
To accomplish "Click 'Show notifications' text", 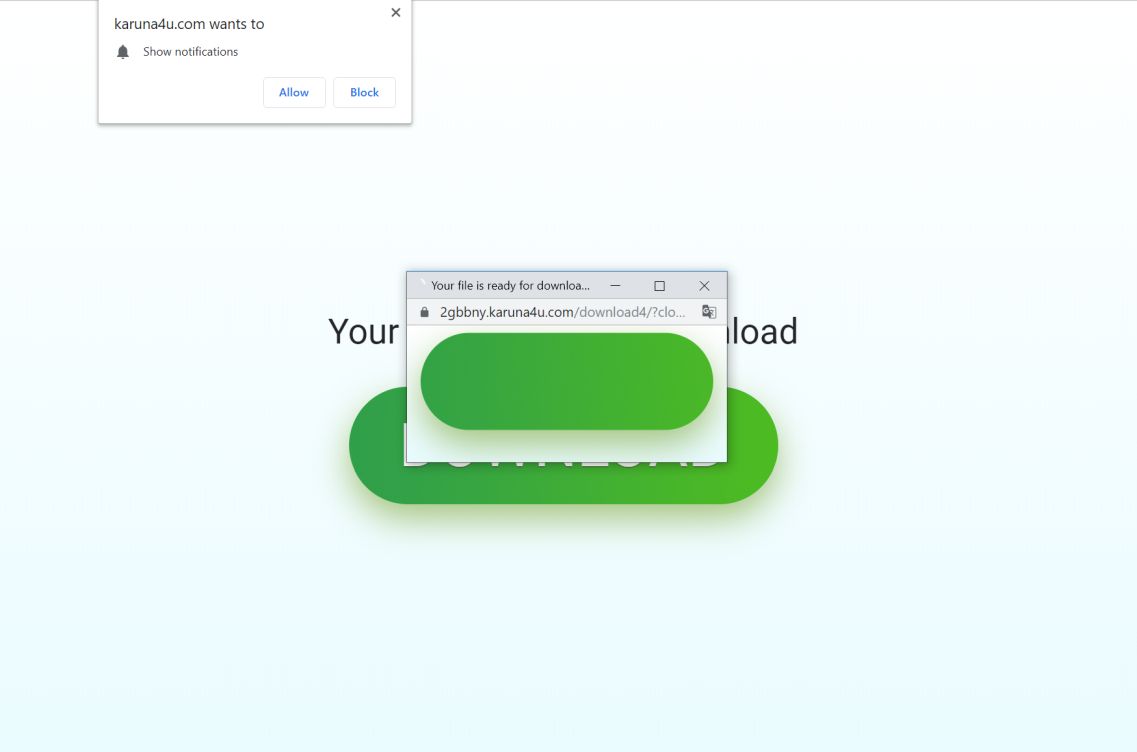I will click(190, 51).
